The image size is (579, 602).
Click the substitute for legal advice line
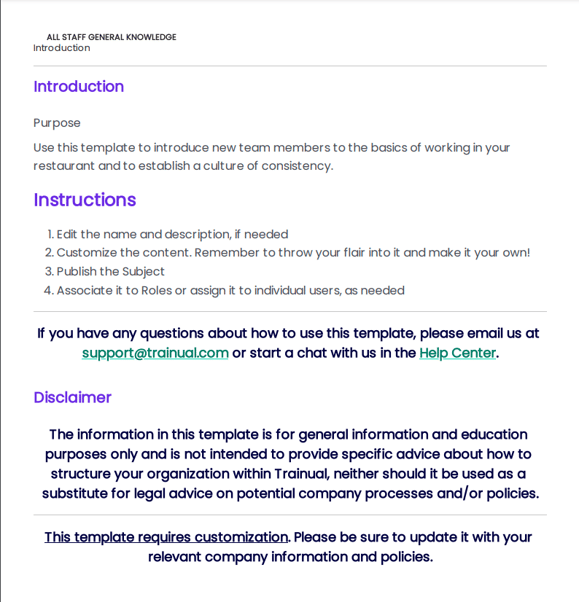(x=290, y=493)
